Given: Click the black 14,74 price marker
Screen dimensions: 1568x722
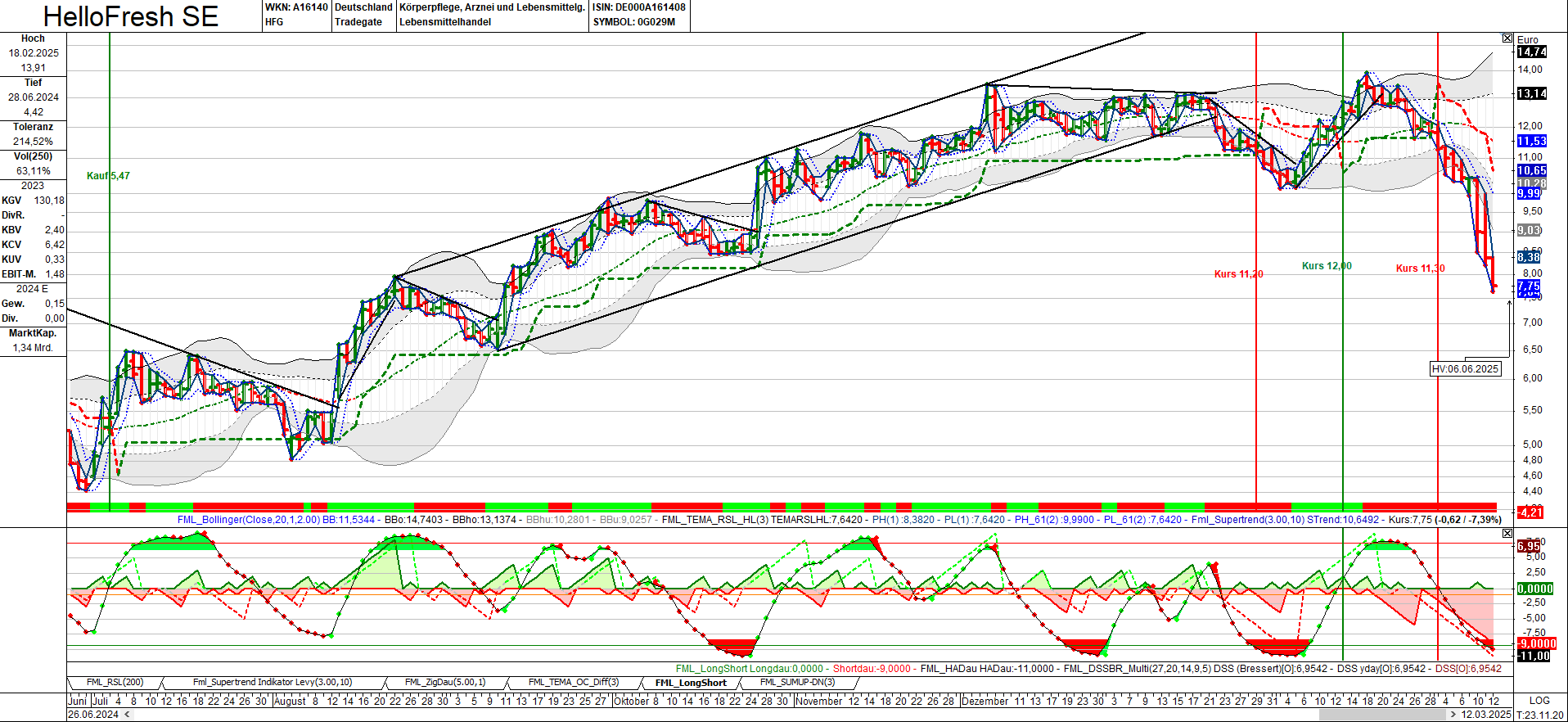Looking at the screenshot, I should pos(1531,52).
